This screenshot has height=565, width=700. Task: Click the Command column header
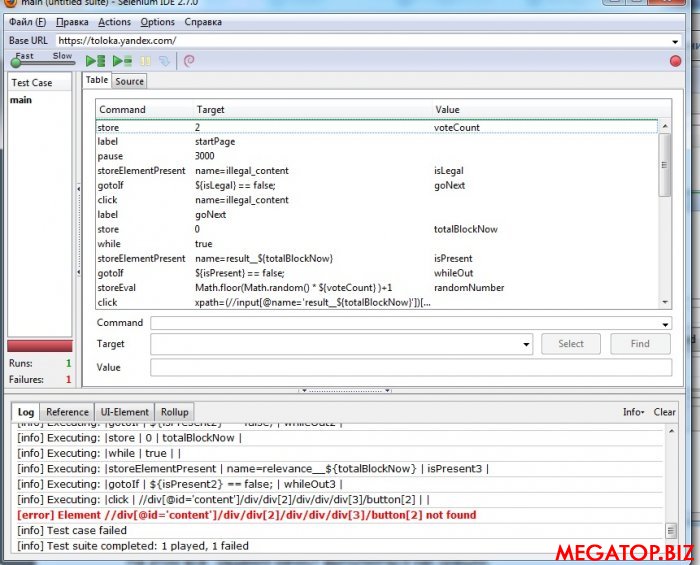[x=146, y=110]
